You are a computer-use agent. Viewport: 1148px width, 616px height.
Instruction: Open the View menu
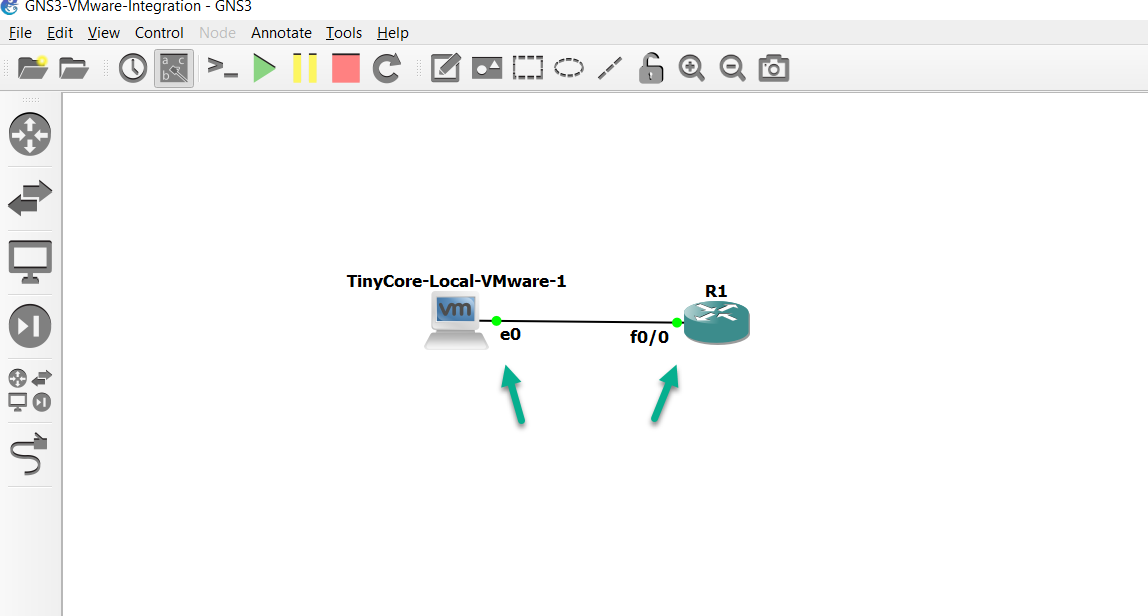point(103,33)
